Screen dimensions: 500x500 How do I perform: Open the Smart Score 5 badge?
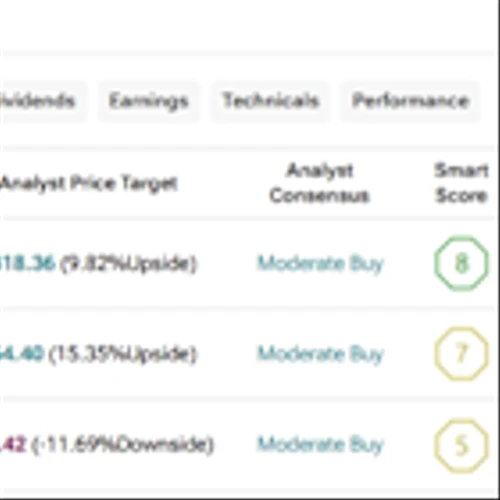point(461,446)
